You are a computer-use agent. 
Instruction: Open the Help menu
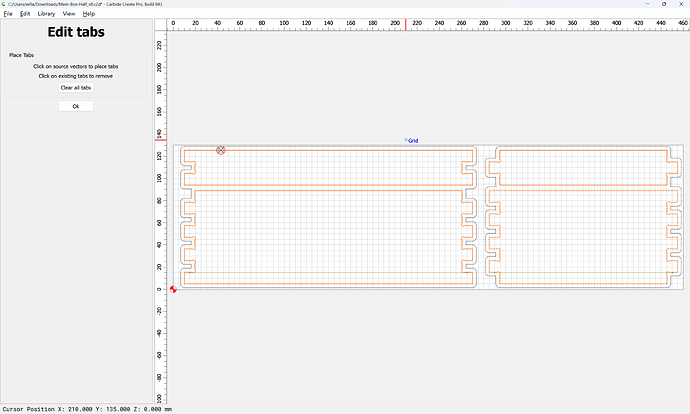89,14
